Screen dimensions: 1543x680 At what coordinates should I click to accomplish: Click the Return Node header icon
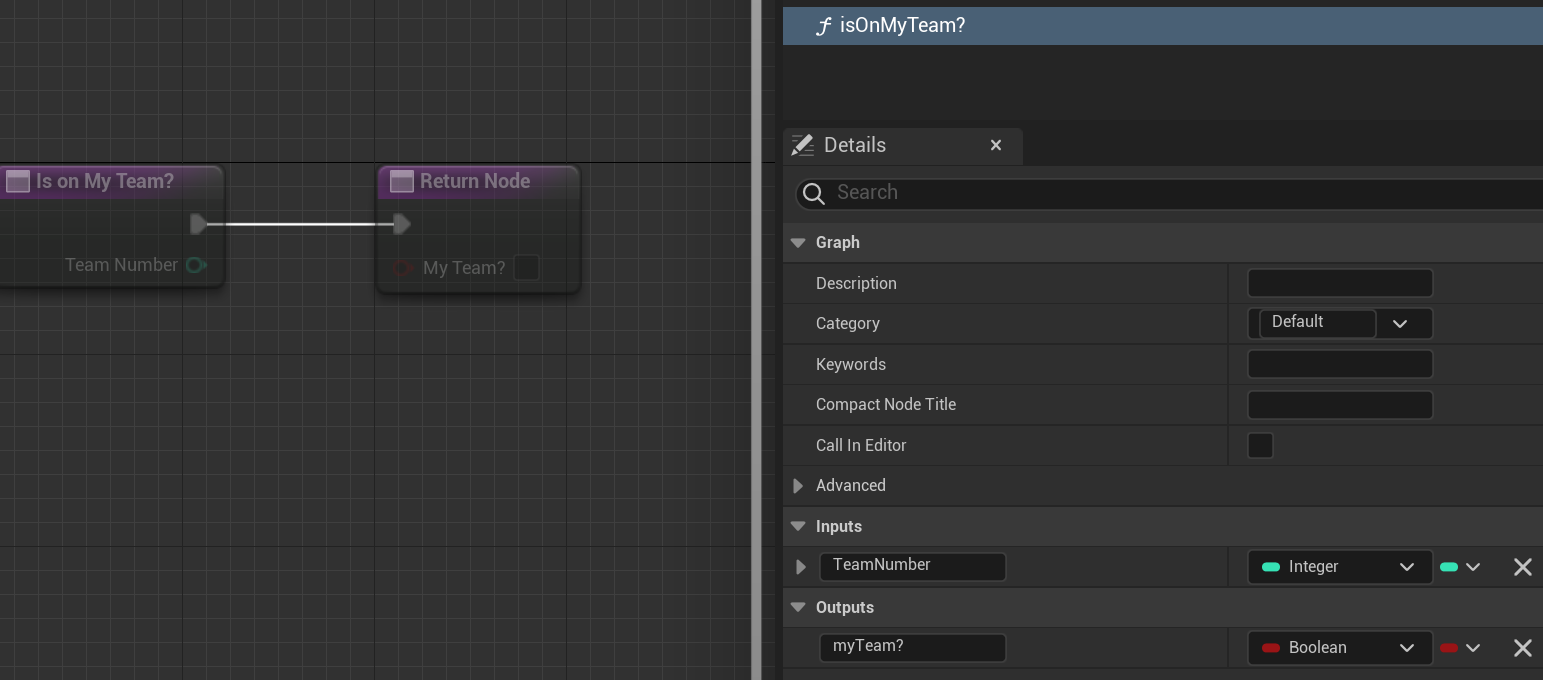click(402, 181)
